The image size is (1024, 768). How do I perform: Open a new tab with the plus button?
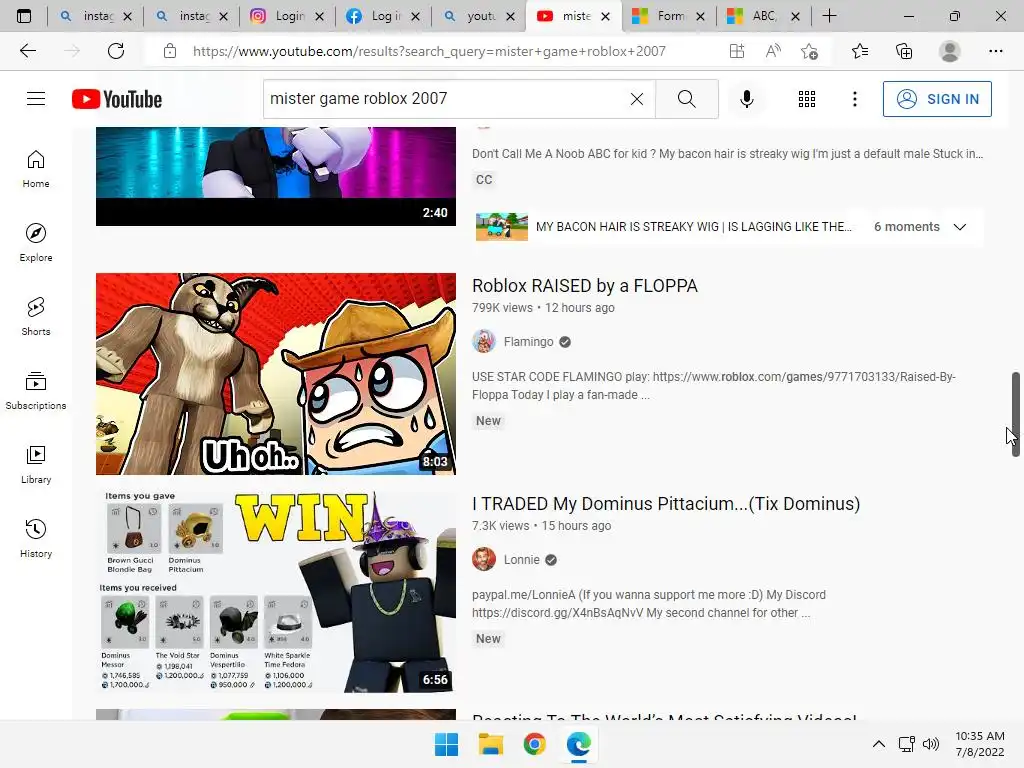(x=829, y=16)
